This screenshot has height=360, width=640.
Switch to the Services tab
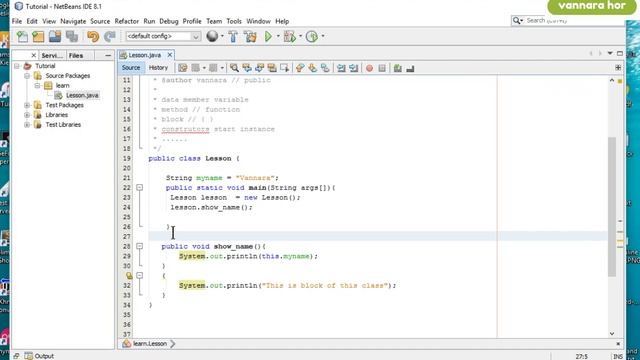pyautogui.click(x=52, y=56)
